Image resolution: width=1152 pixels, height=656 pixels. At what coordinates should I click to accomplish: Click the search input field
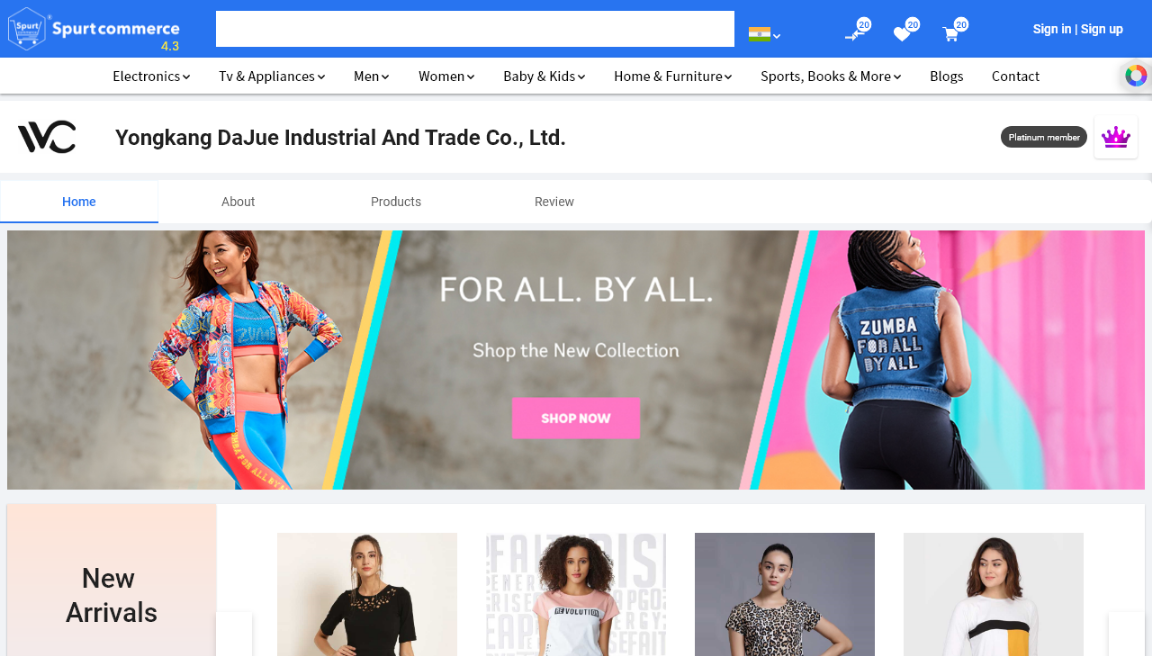(x=475, y=29)
